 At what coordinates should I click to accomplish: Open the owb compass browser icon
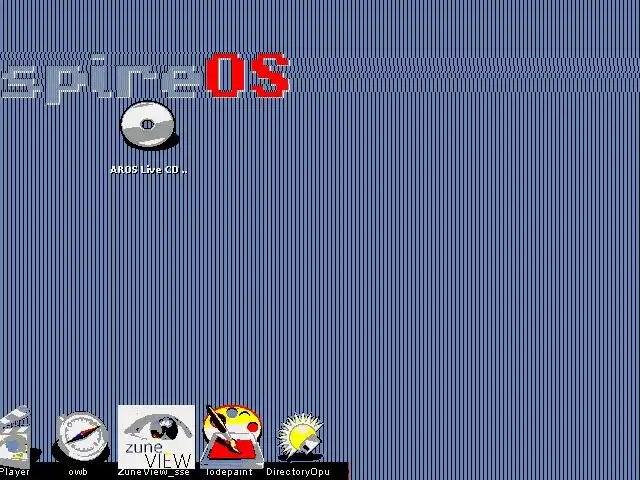[81, 437]
